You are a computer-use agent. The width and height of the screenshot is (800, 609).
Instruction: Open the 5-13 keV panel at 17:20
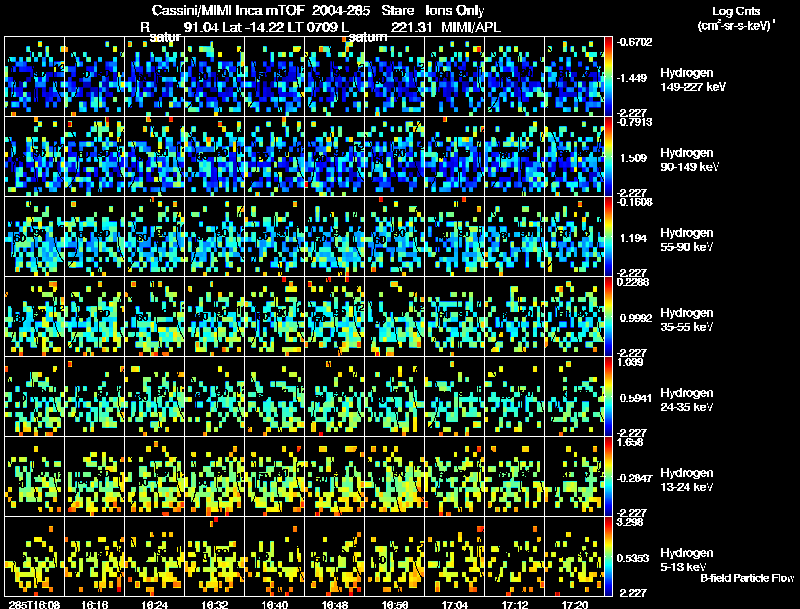point(574,556)
